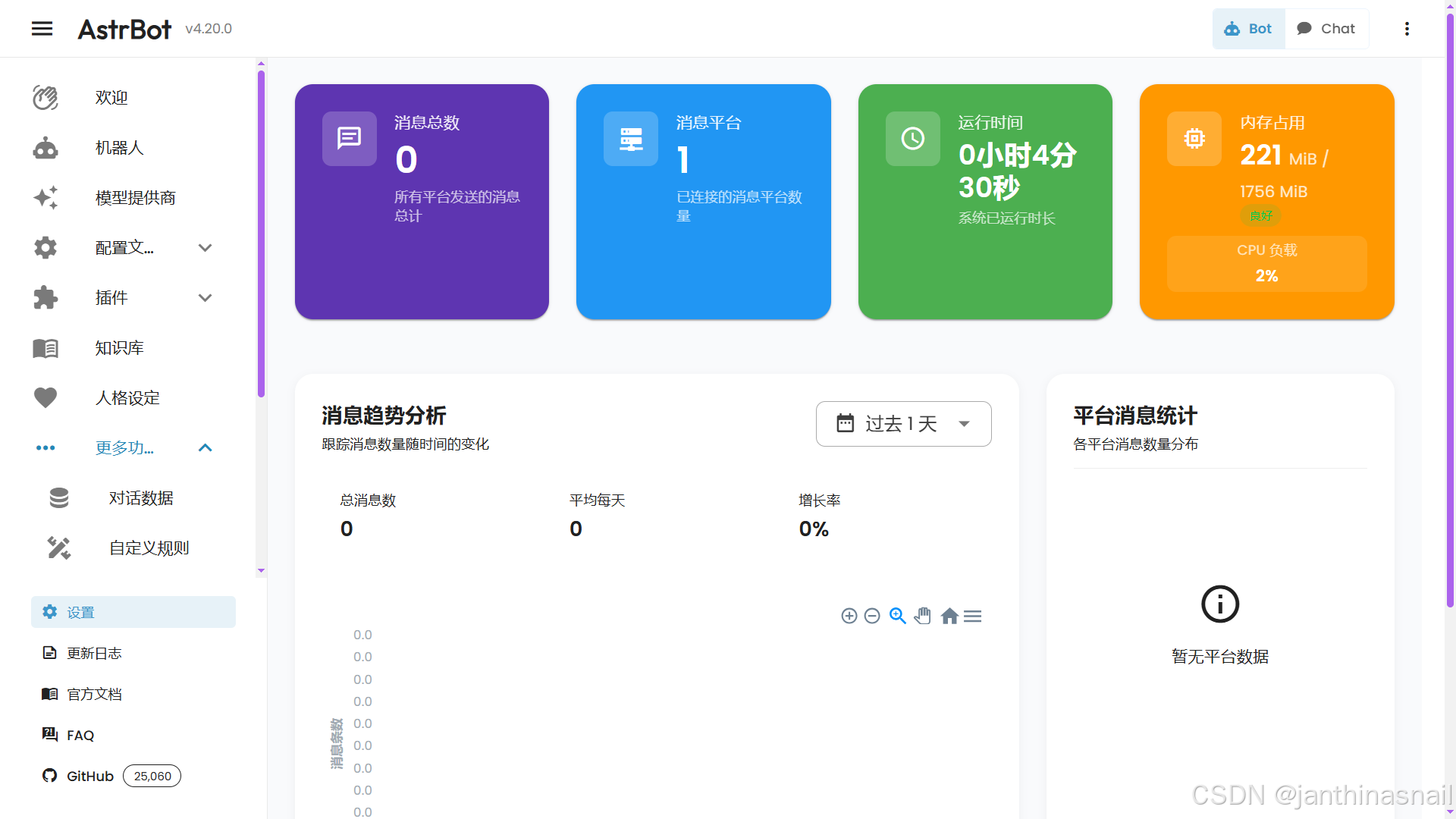This screenshot has height=819, width=1456.
Task: Click the FAQ question bubble icon
Action: pyautogui.click(x=50, y=734)
